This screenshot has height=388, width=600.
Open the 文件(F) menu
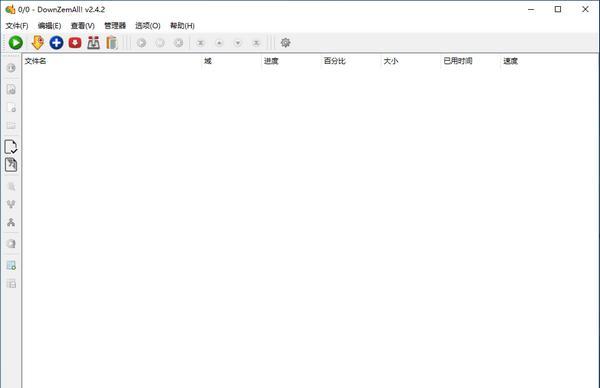coord(17,26)
